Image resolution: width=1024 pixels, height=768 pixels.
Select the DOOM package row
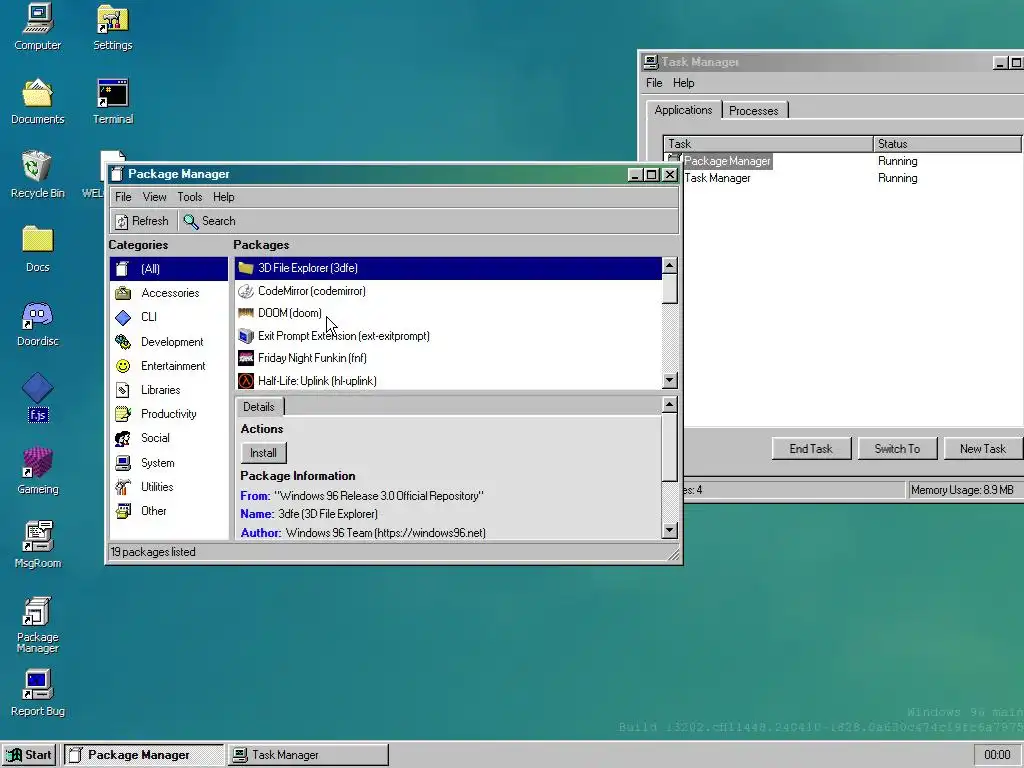tap(449, 313)
